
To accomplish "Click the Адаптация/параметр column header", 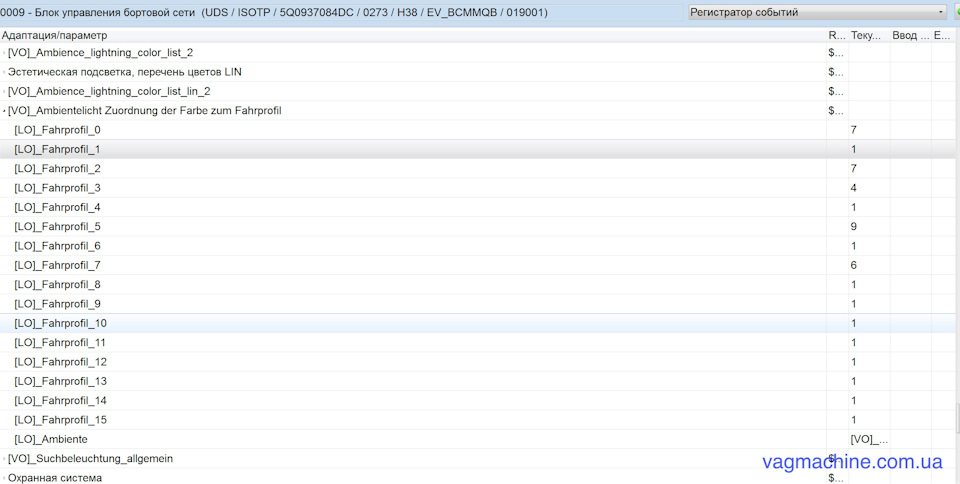I will 413,35.
